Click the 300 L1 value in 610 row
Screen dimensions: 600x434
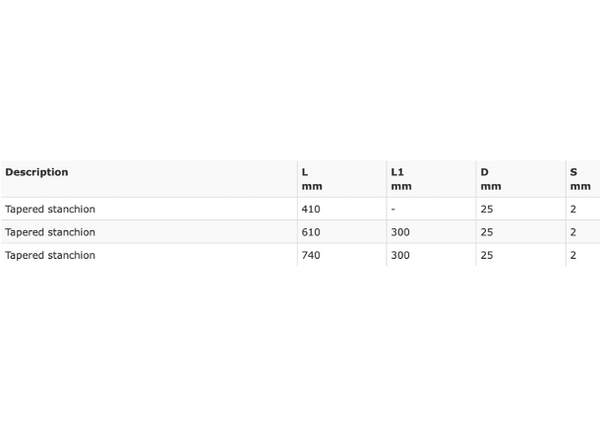[400, 232]
